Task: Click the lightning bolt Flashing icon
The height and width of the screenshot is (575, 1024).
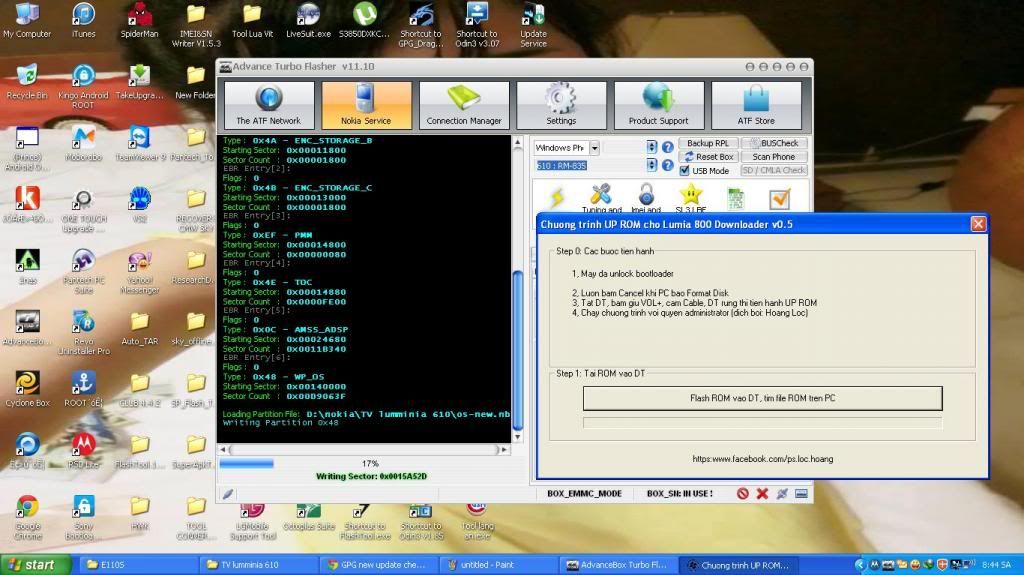Action: (557, 198)
